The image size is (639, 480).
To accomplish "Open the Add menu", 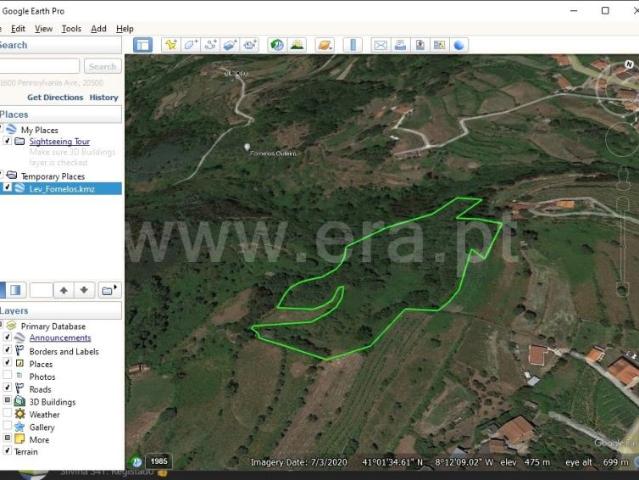I will pyautogui.click(x=99, y=29).
